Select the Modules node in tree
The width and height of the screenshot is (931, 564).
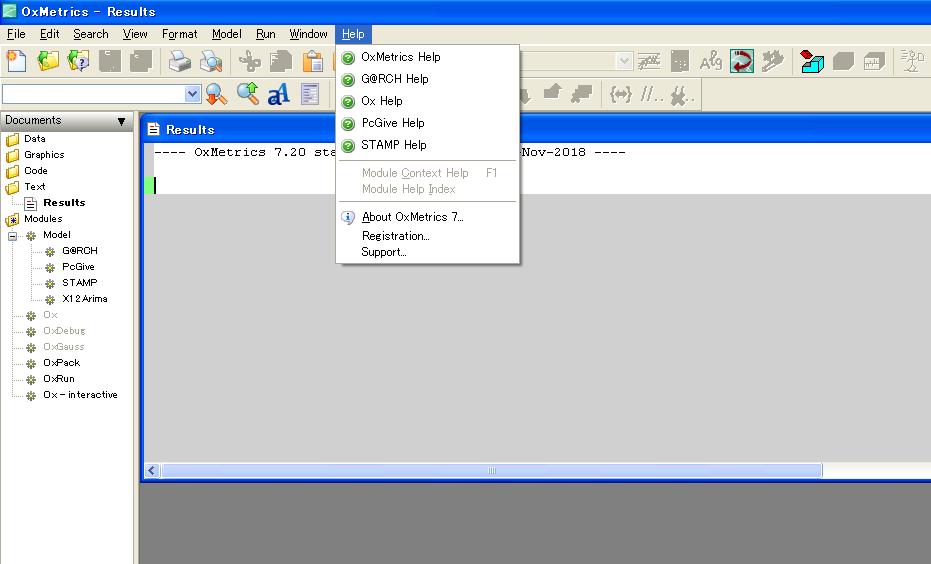pyautogui.click(x=43, y=219)
